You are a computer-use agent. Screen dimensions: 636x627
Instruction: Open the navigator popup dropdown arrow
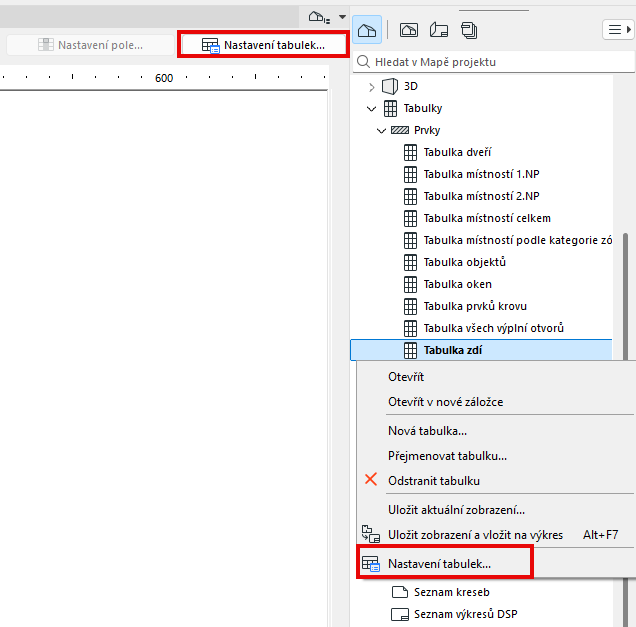(342, 17)
